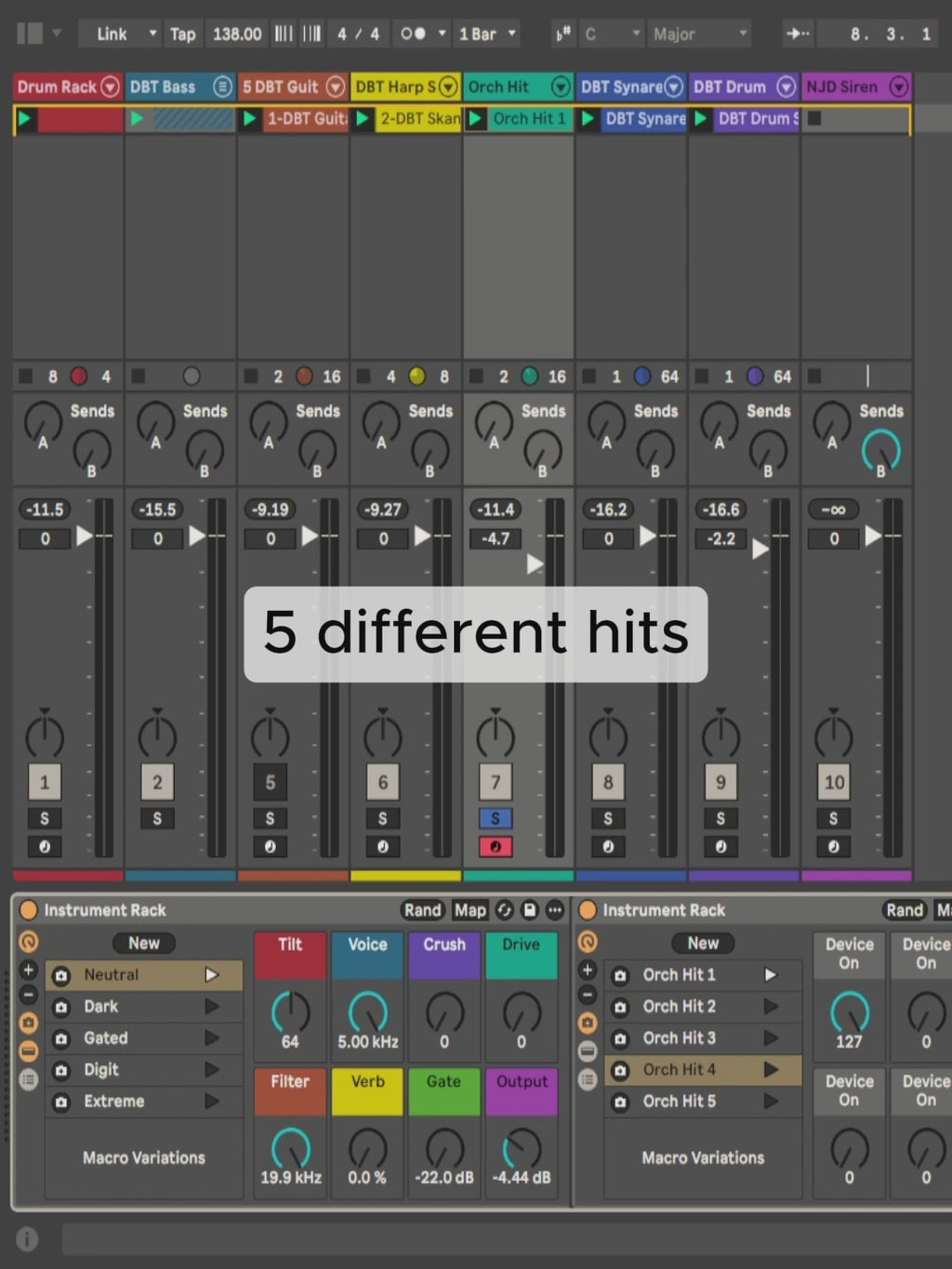Click the 4 / 4 time signature field

point(358,34)
